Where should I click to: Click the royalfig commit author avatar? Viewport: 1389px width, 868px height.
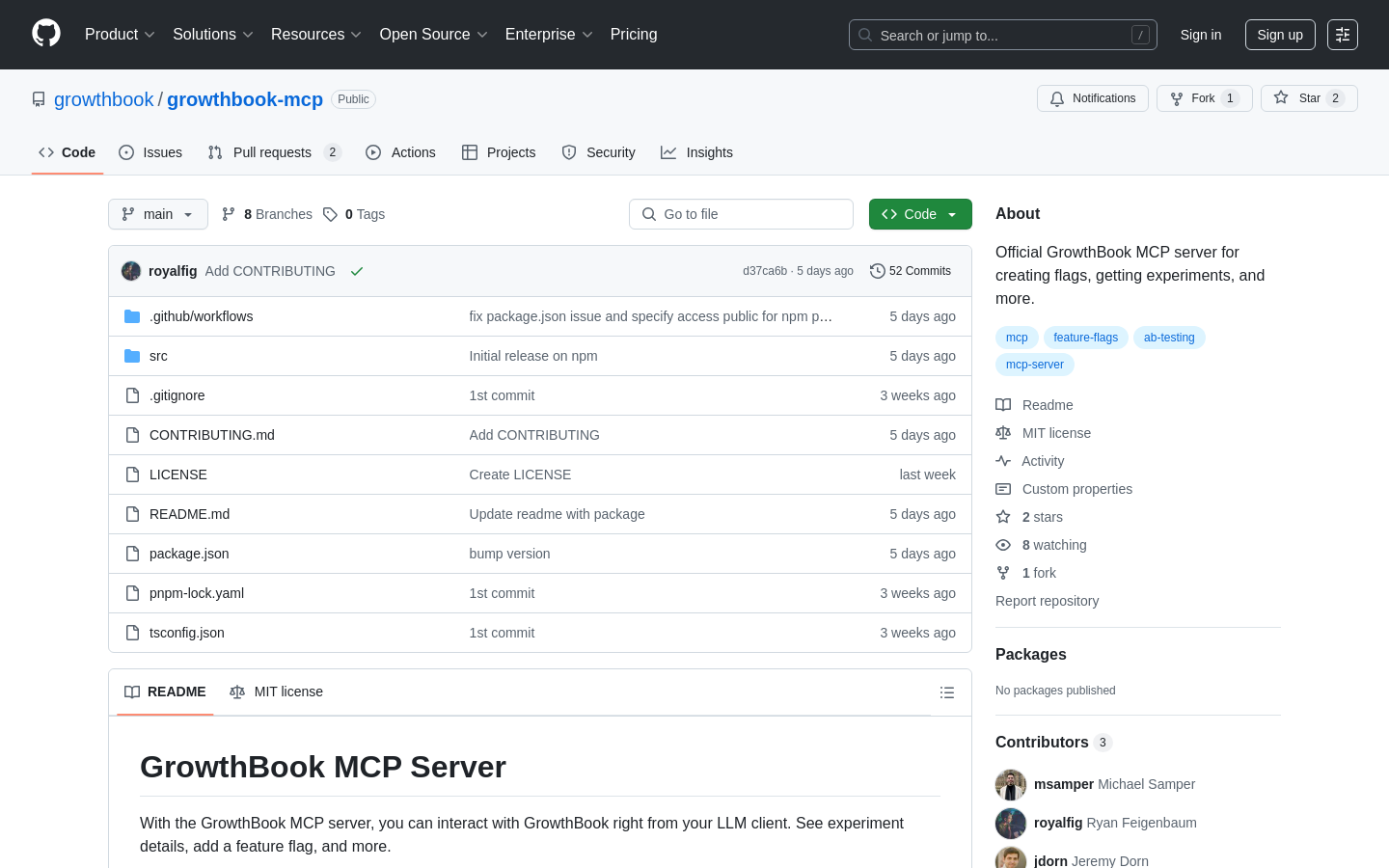131,271
